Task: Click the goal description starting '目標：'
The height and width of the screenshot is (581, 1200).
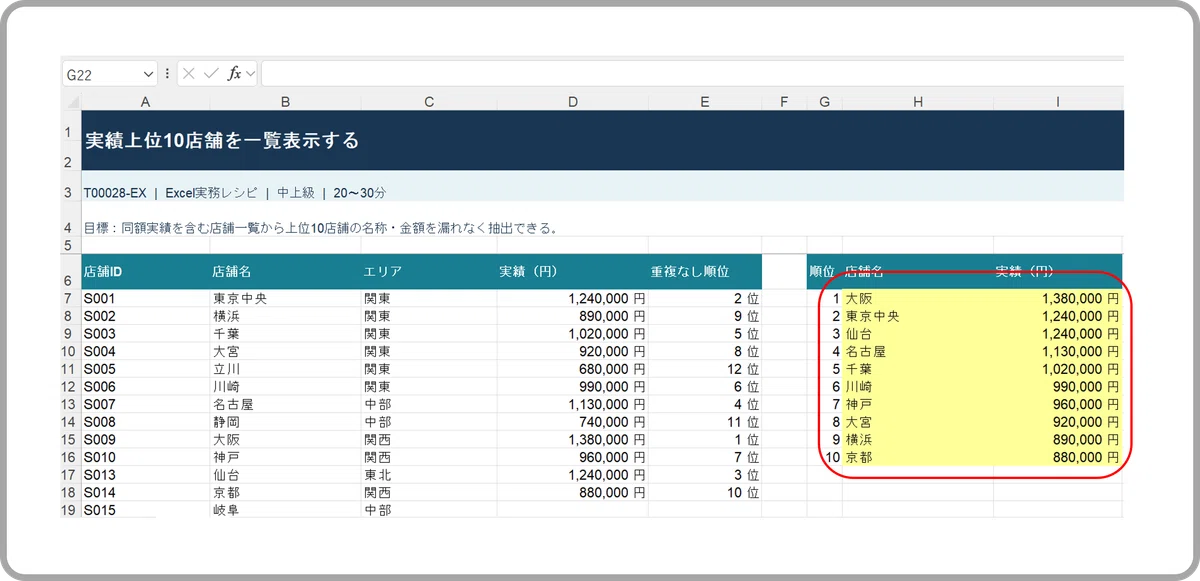Action: 320,228
